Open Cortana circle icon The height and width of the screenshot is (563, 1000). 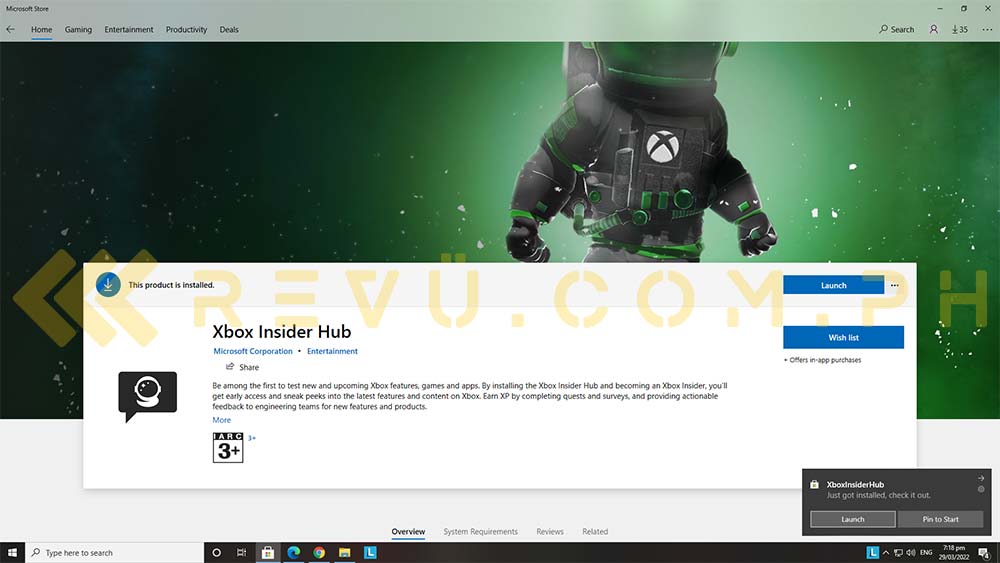[216, 553]
